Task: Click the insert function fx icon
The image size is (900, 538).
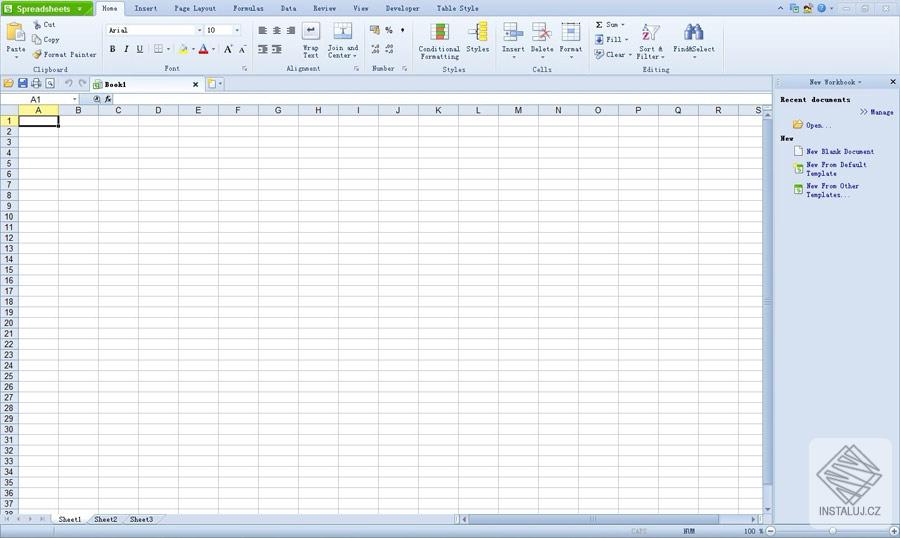Action: 108,99
